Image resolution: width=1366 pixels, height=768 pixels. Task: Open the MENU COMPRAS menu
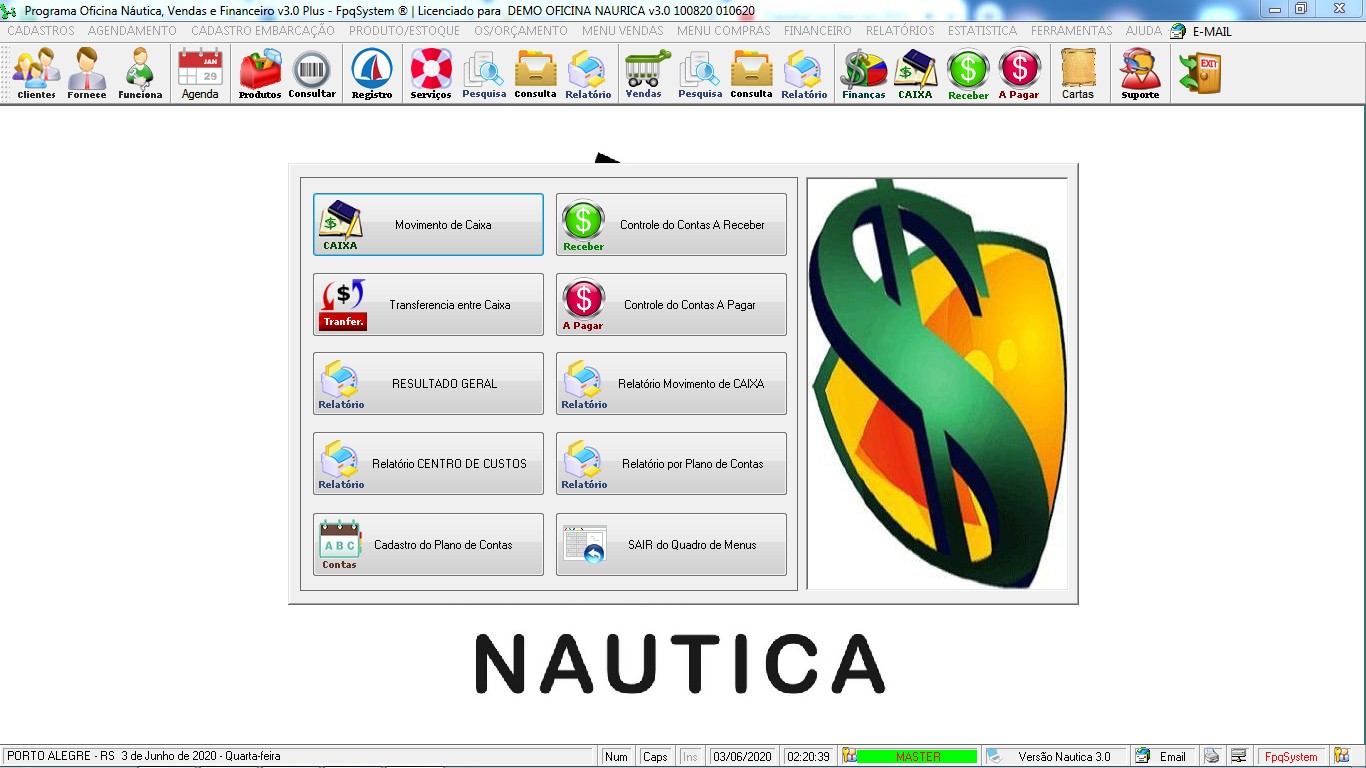coord(724,31)
